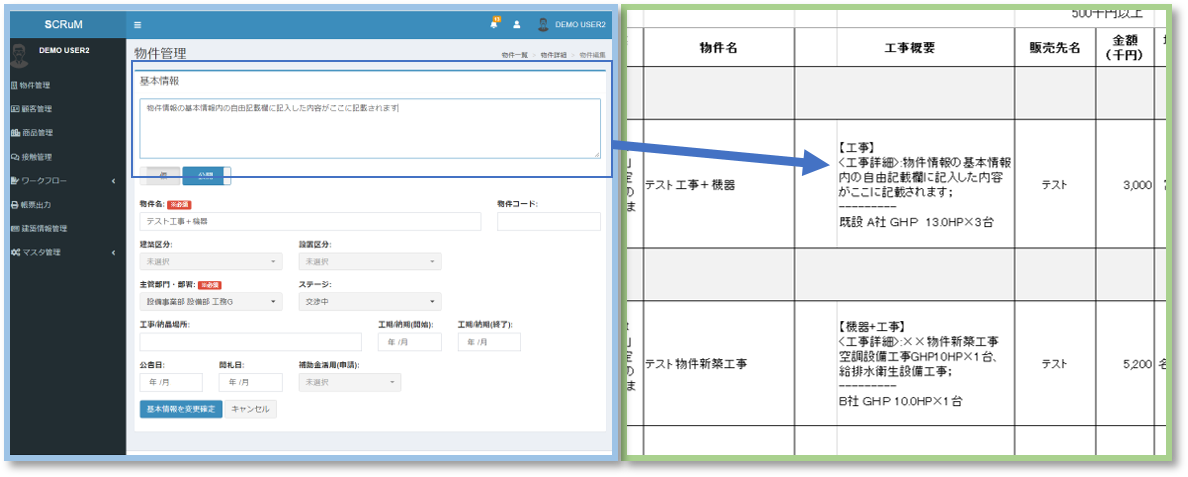The image size is (1188, 477).
Task: Open the 主管部門・部署 dropdown
Action: pos(211,301)
